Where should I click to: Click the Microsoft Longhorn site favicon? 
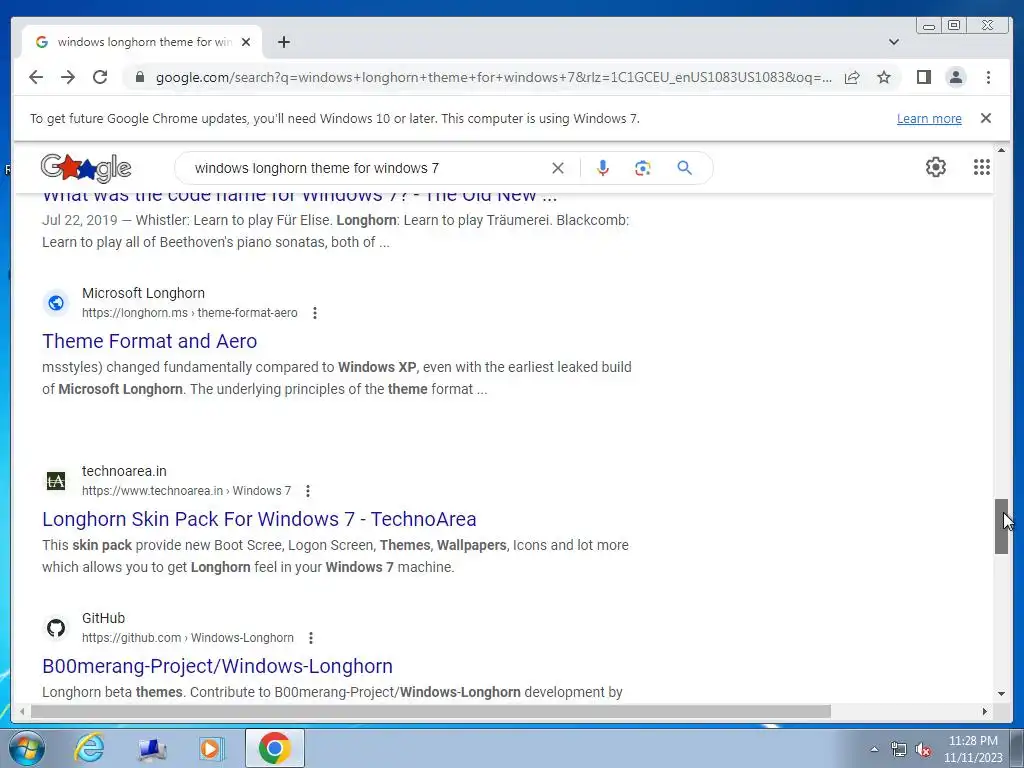(x=56, y=302)
